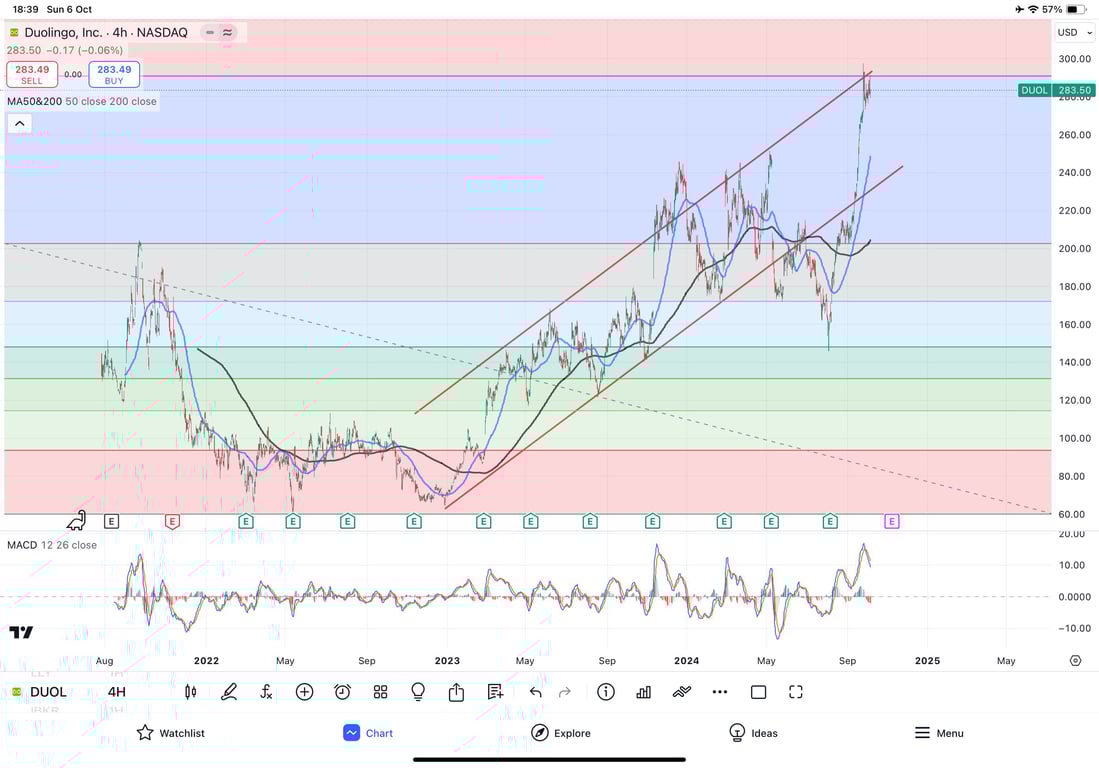
Task: Switch to the Explore tab
Action: coord(561,733)
